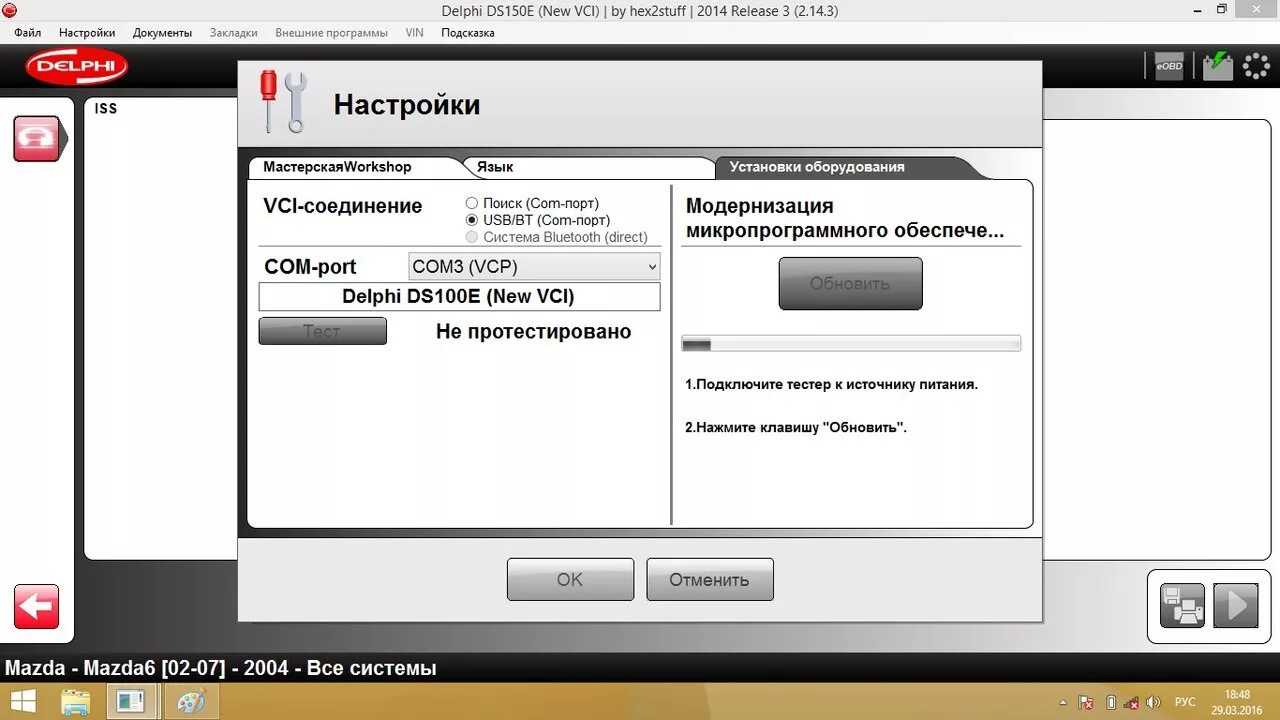Click the circular dots busy indicator
The image size is (1280, 720).
pyautogui.click(x=1256, y=67)
